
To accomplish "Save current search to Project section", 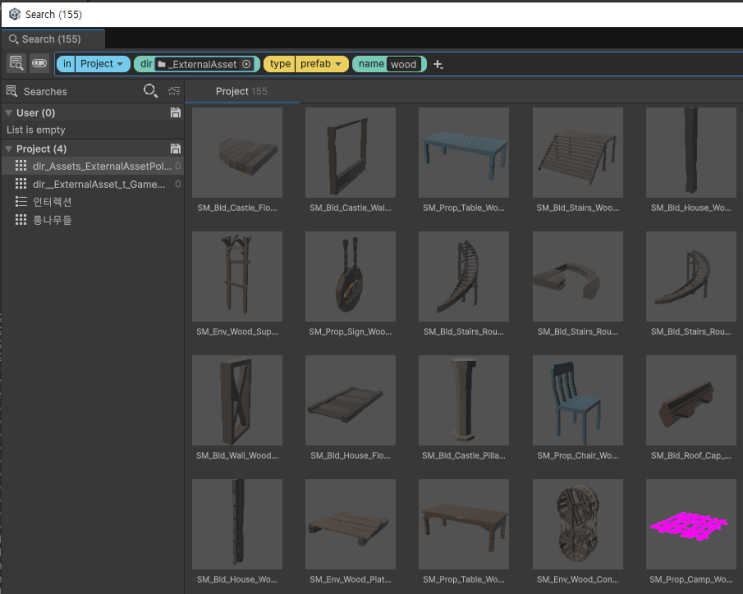I will (175, 149).
